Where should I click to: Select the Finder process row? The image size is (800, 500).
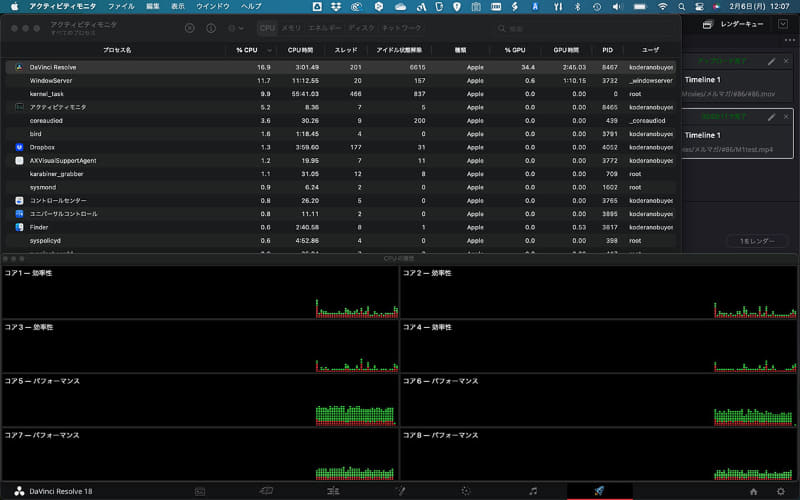click(x=340, y=227)
